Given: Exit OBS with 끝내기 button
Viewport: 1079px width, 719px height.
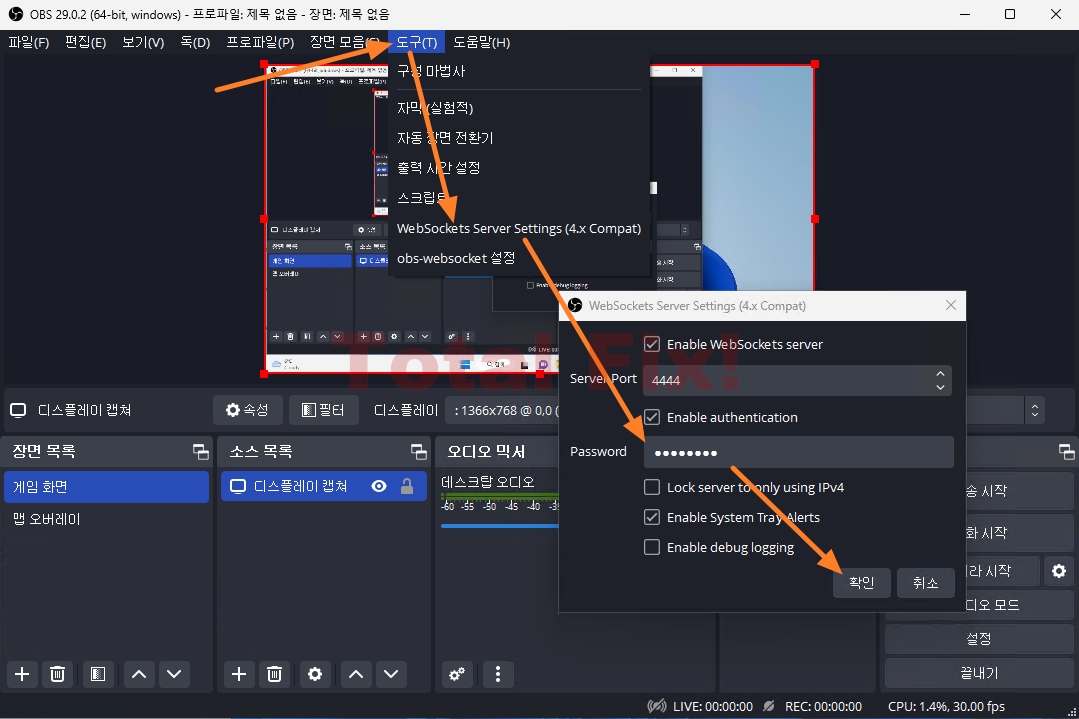Looking at the screenshot, I should tap(979, 673).
